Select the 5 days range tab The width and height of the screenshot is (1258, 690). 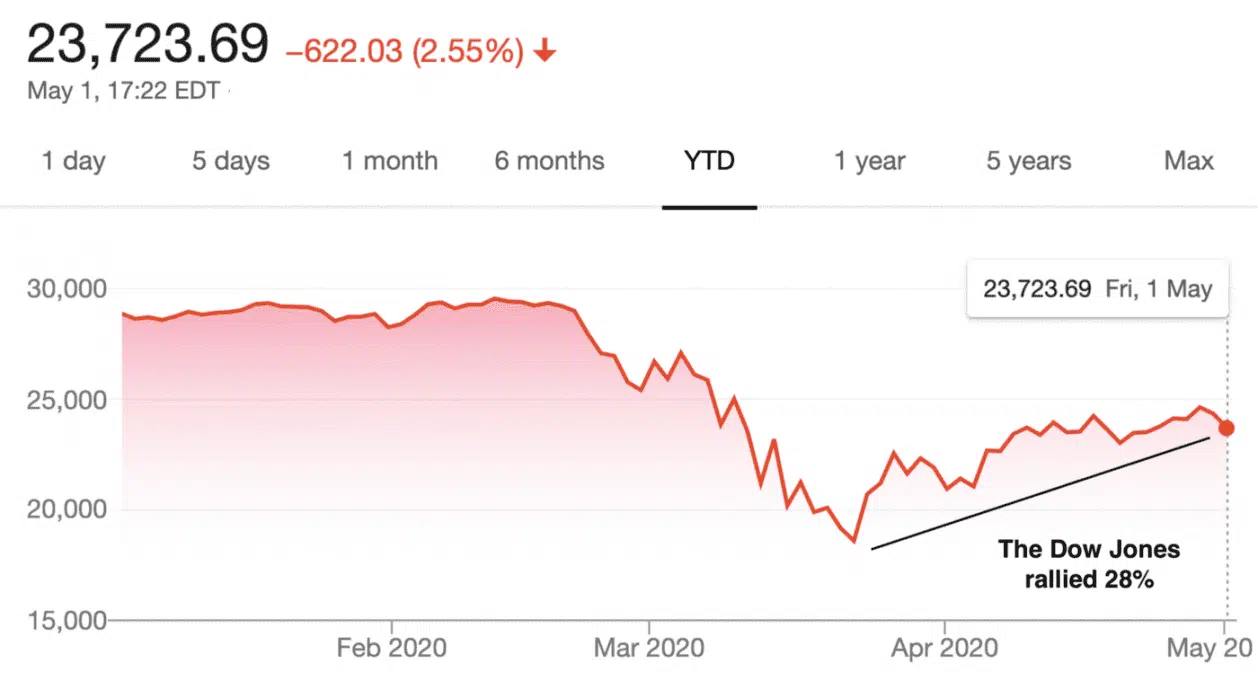pos(231,161)
